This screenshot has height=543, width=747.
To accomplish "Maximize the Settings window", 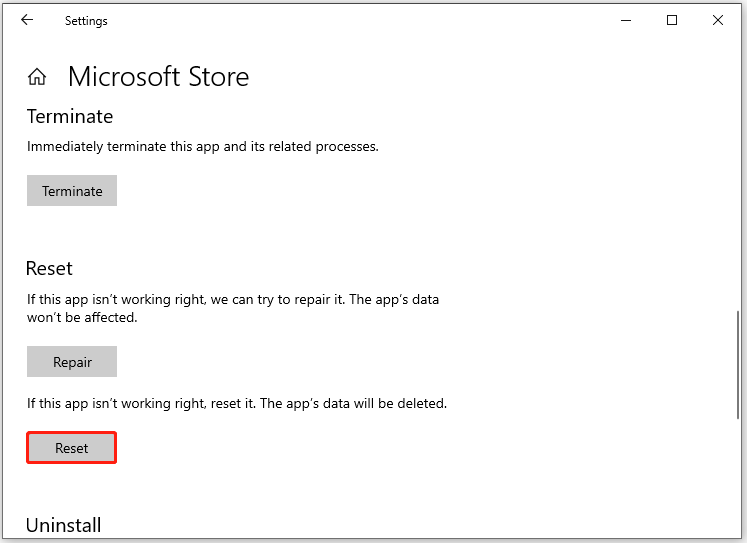I will [x=672, y=20].
